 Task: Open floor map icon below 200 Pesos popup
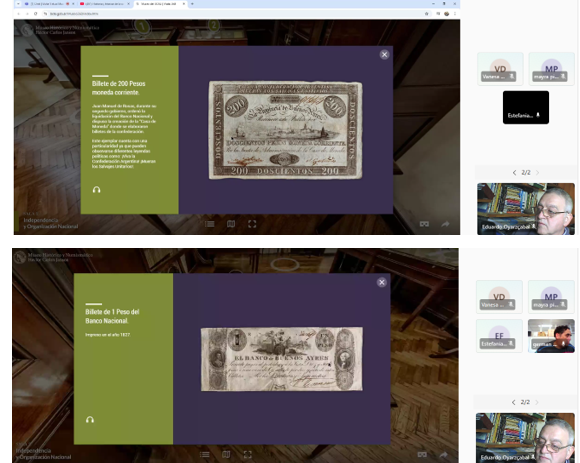click(231, 224)
